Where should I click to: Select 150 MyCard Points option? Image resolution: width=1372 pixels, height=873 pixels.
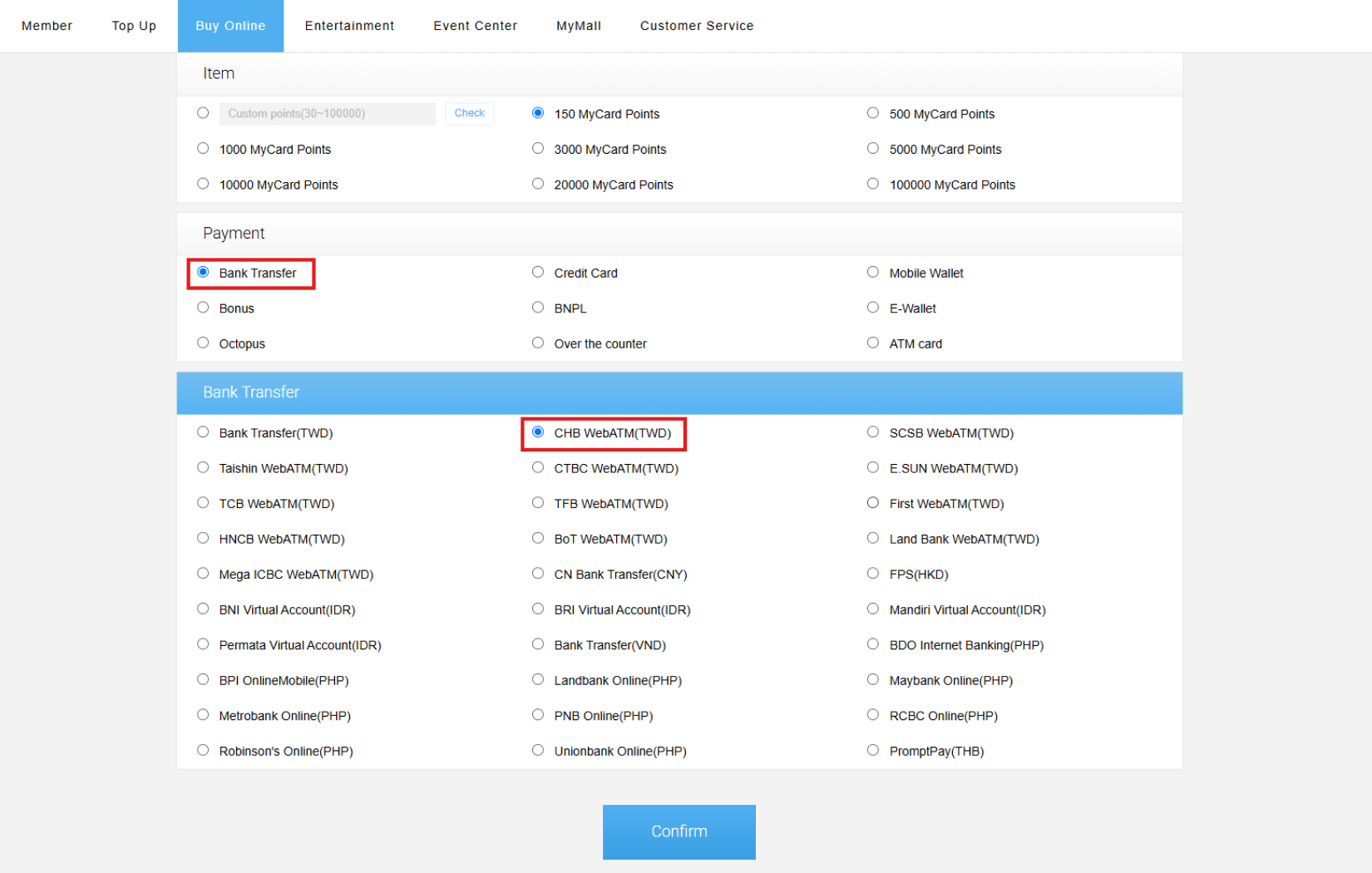click(x=538, y=113)
